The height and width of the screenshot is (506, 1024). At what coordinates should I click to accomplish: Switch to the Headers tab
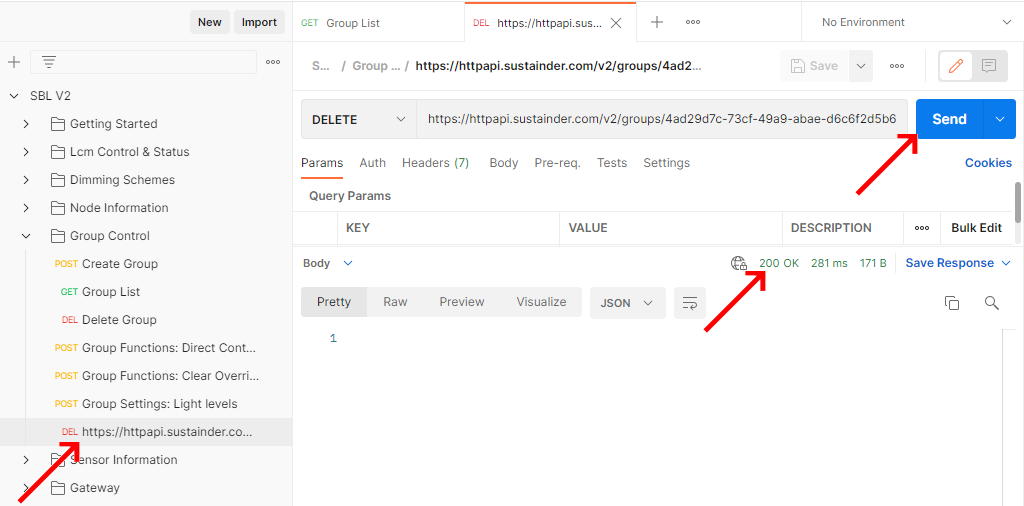tap(435, 163)
